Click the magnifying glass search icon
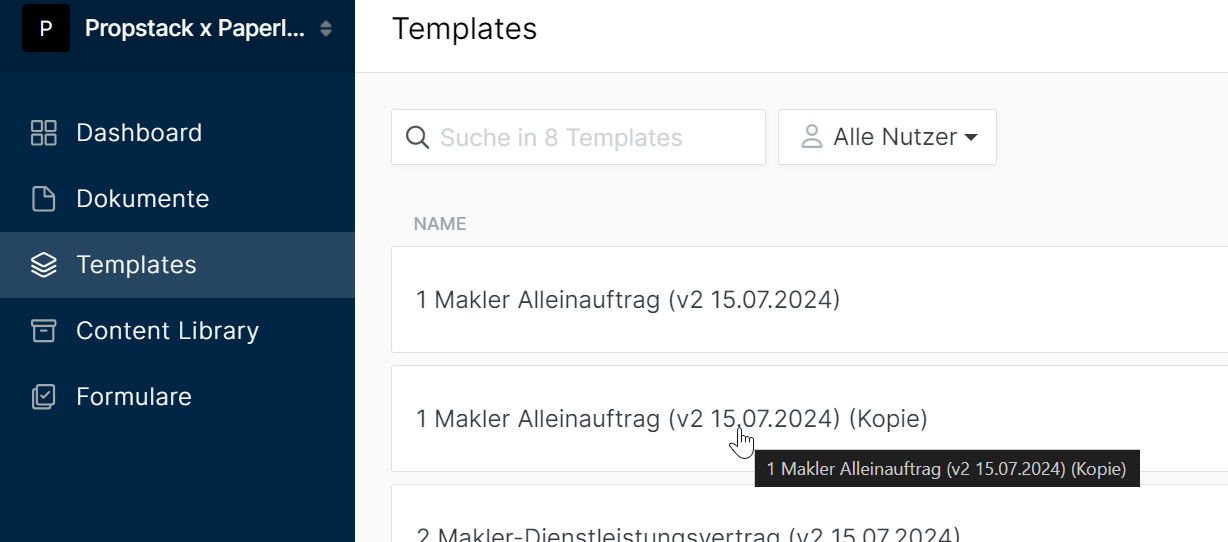Image resolution: width=1228 pixels, height=542 pixels. coord(418,137)
